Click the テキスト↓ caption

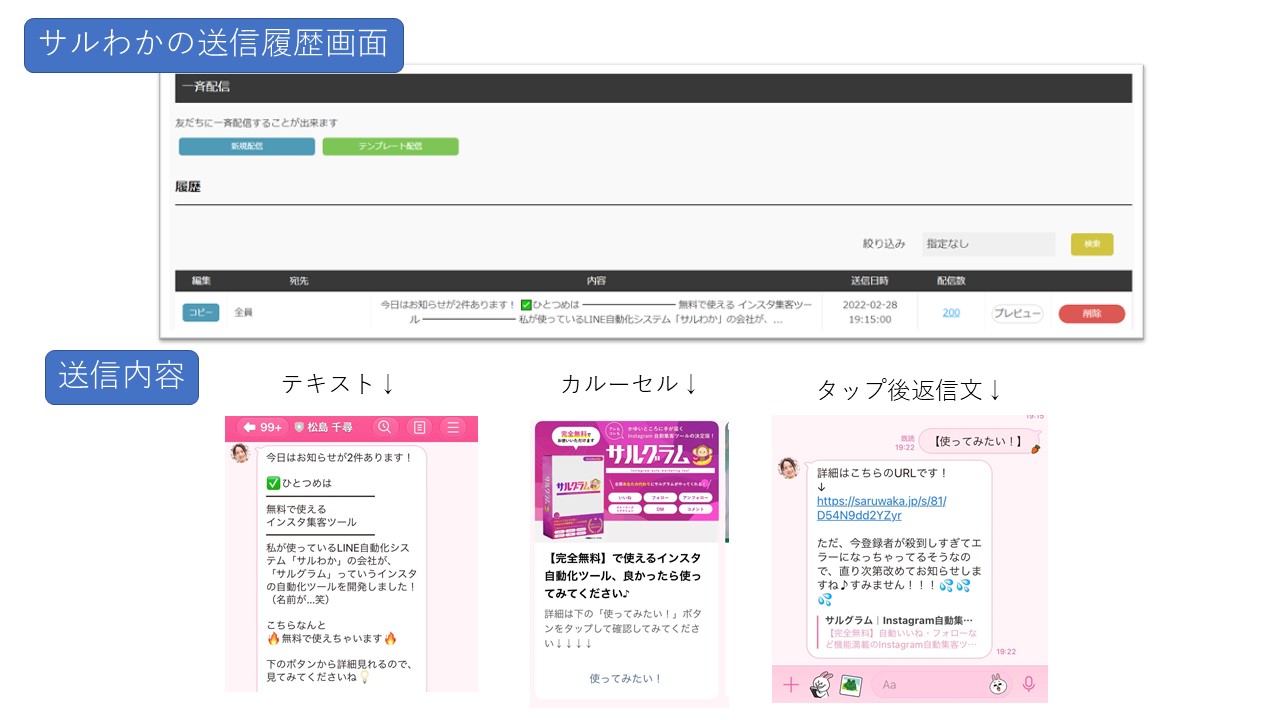pyautogui.click(x=338, y=383)
